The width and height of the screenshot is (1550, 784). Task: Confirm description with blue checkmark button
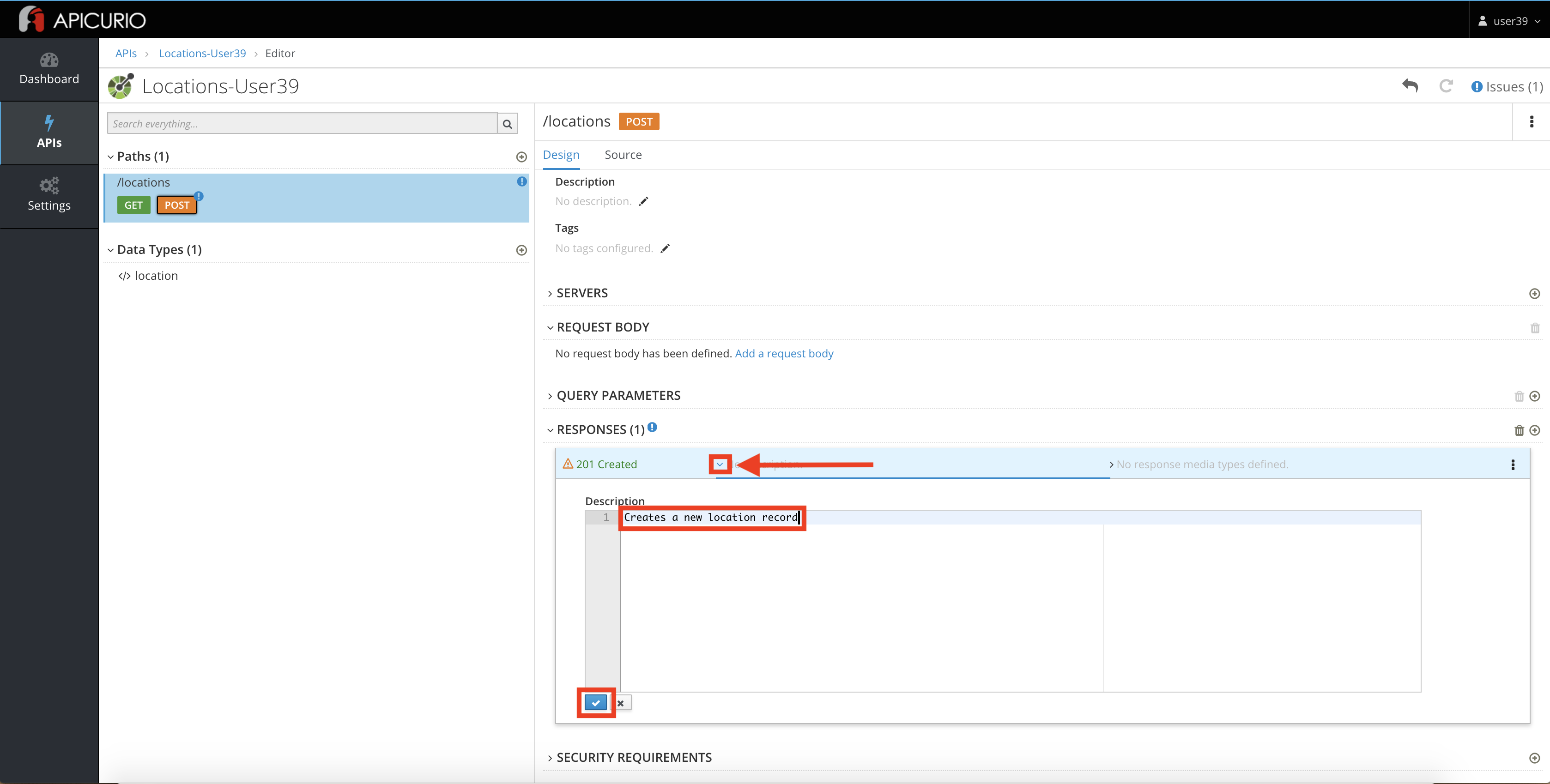coord(596,703)
